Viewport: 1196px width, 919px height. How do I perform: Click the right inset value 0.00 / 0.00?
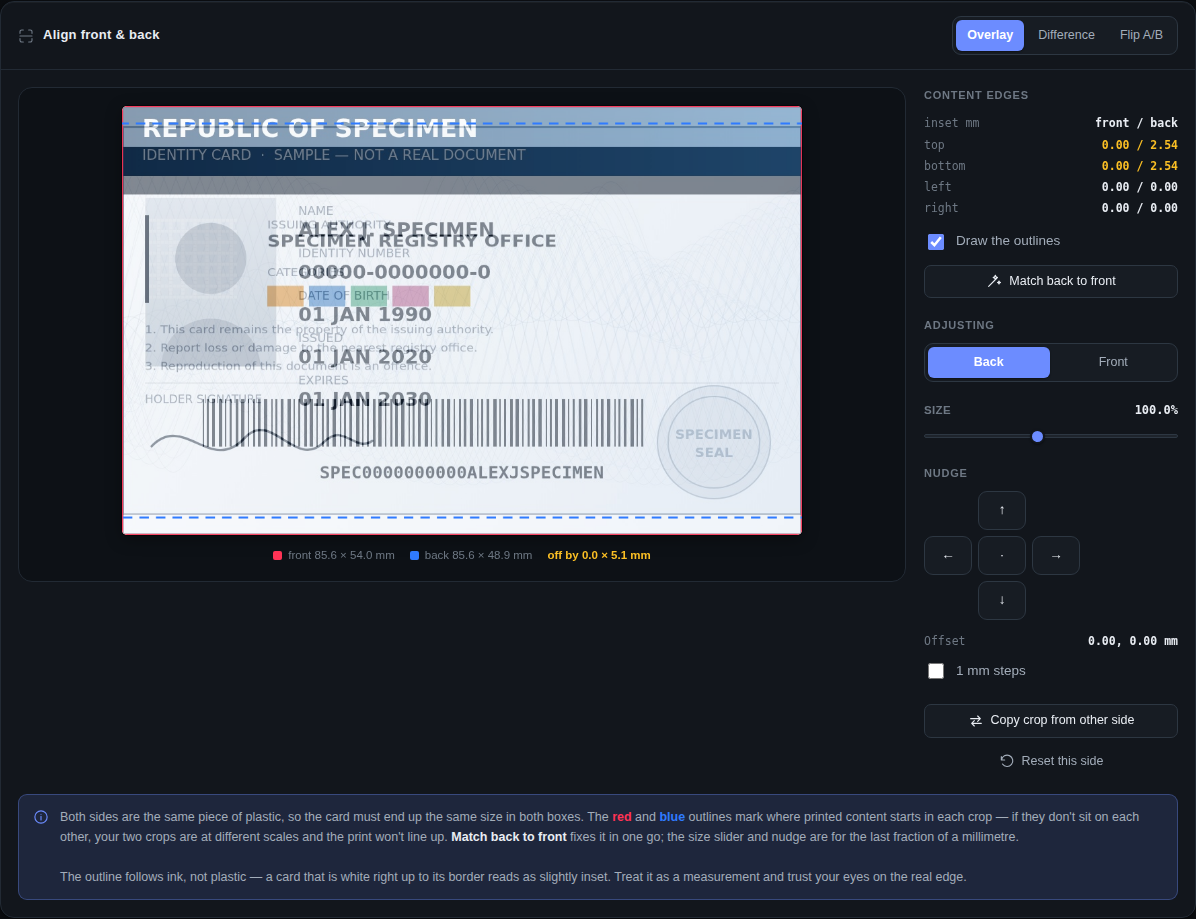point(1139,208)
